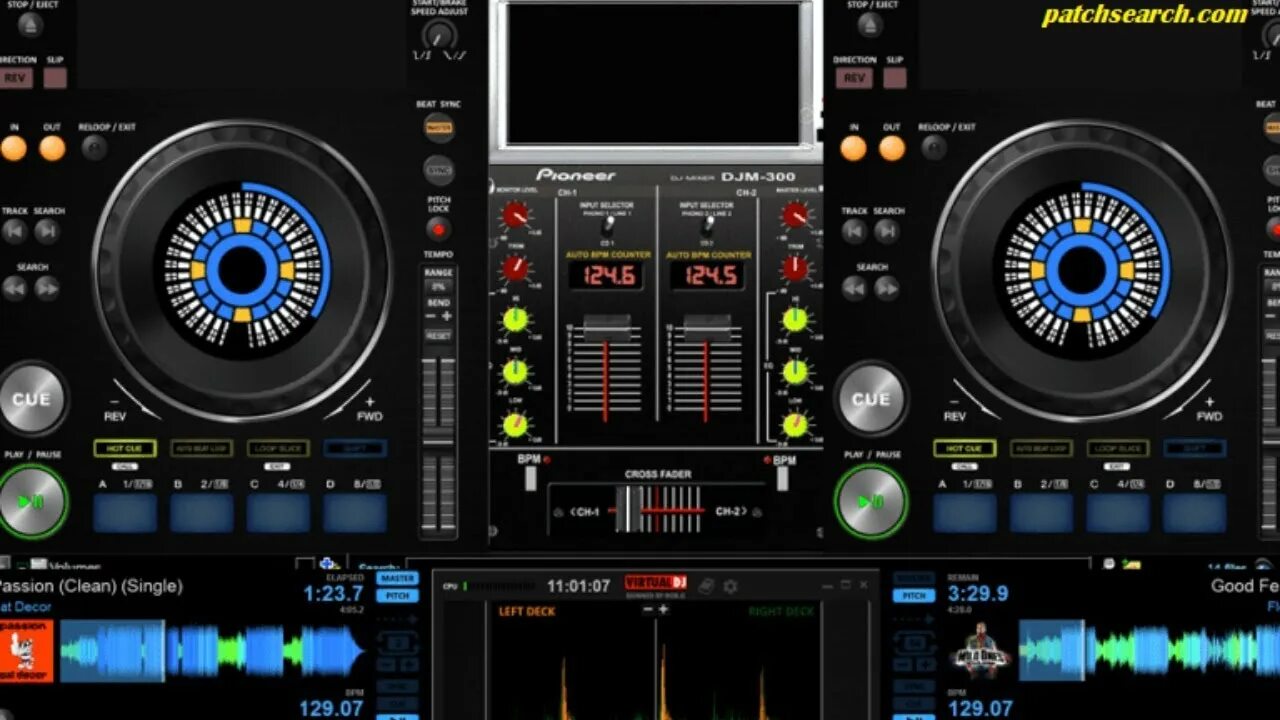1280x720 pixels.
Task: Click the left deck jog wheel platter
Action: [x=242, y=270]
